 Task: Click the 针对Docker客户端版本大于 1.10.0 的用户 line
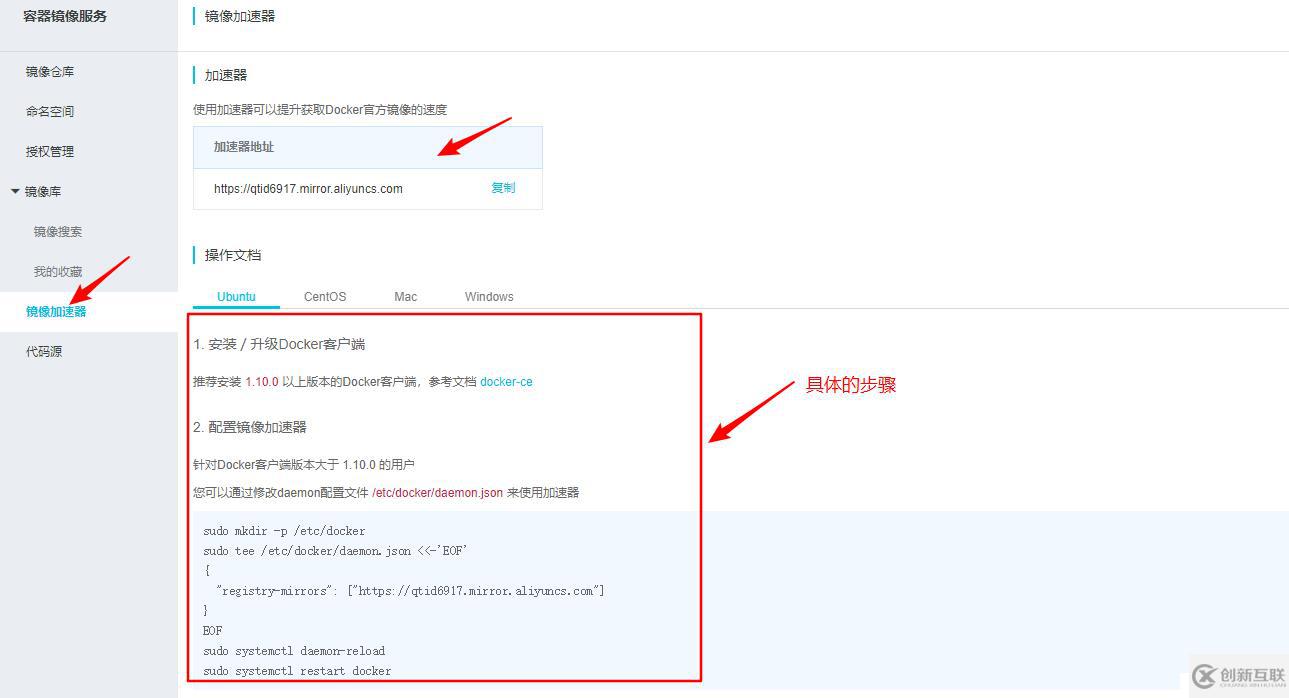point(304,465)
